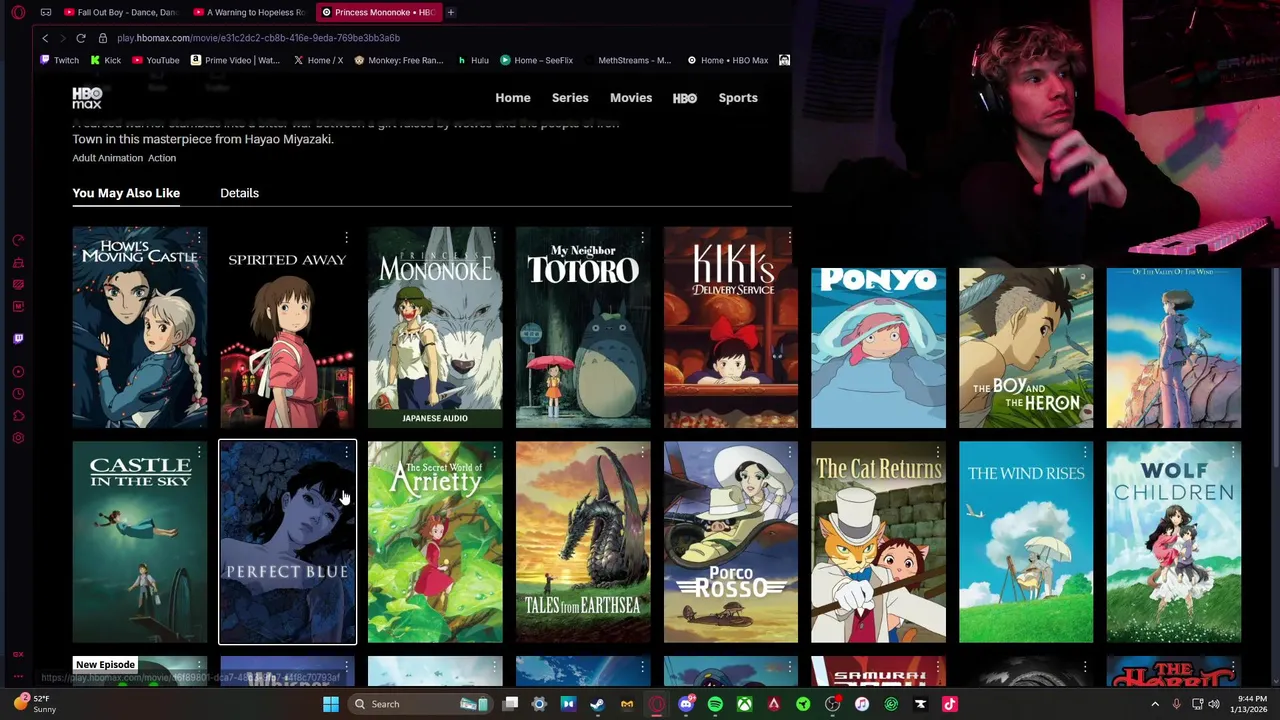Viewport: 1280px width, 720px height.
Task: Reload the page with the refresh icon
Action: [81, 38]
